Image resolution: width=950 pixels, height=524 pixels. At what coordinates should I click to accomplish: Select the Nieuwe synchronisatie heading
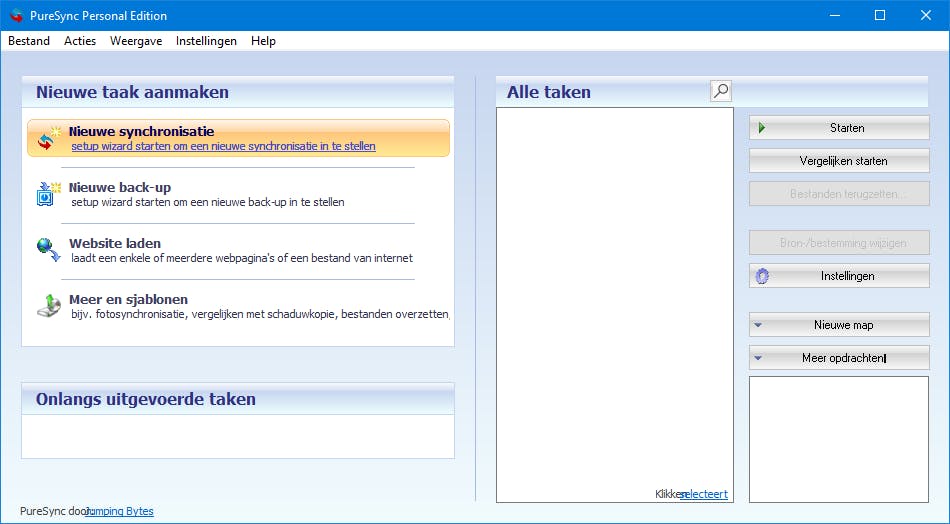click(x=141, y=131)
